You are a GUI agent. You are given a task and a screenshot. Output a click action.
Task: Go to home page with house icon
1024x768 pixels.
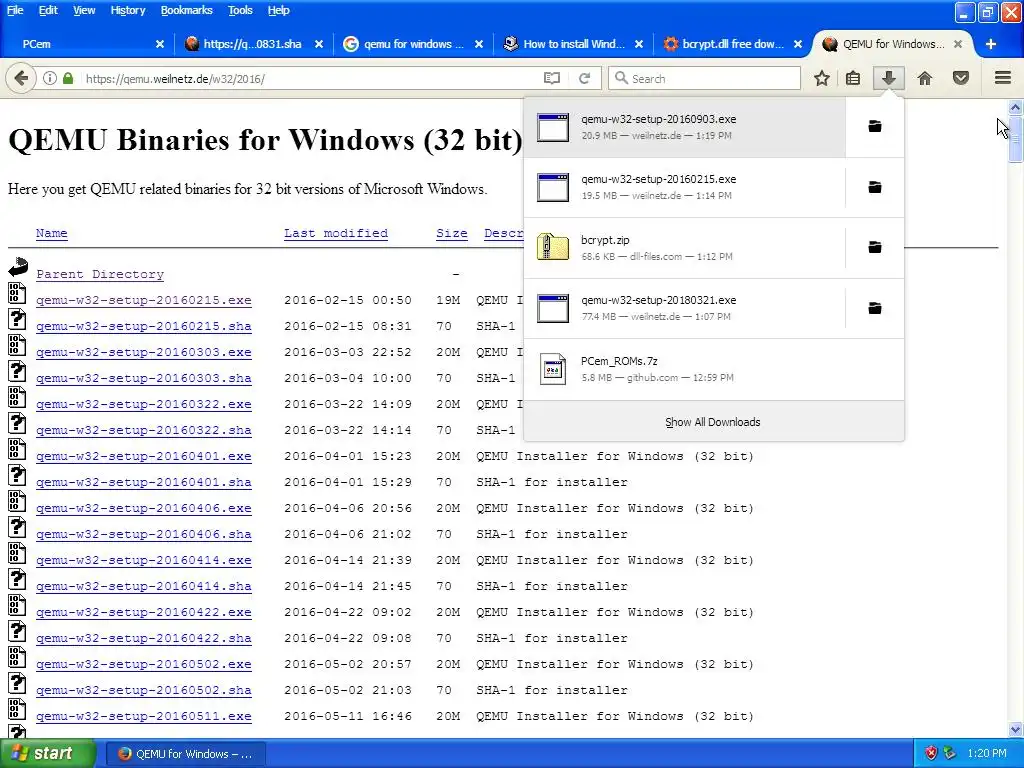925,78
